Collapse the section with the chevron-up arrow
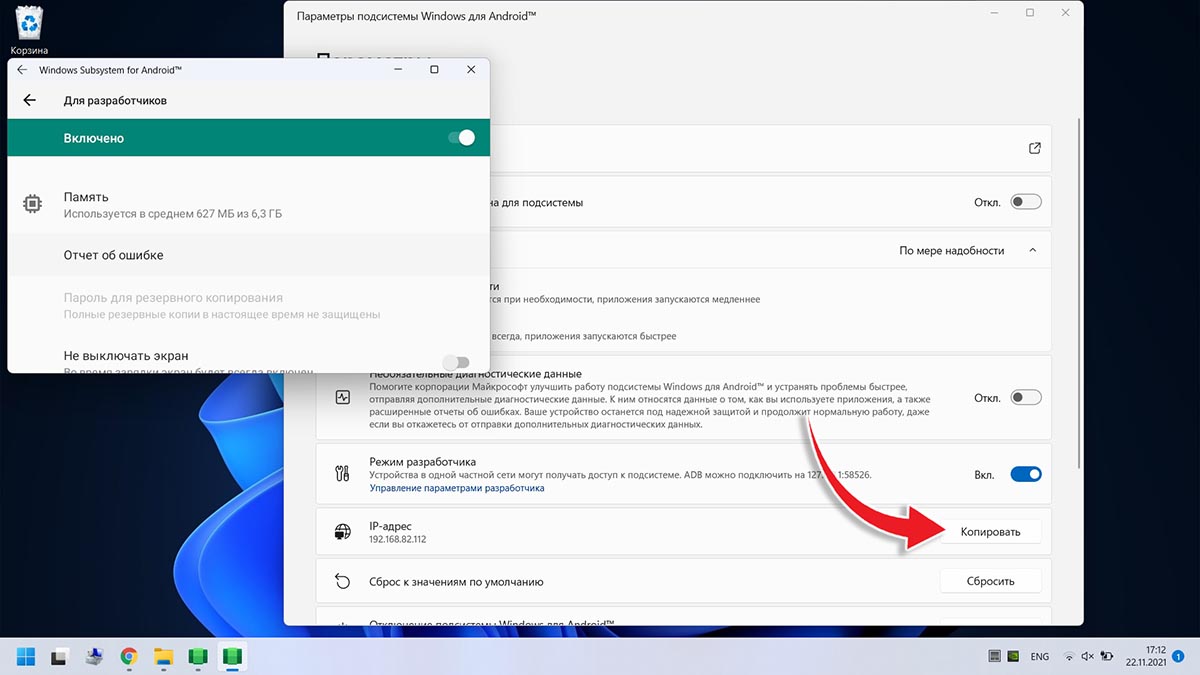Image resolution: width=1200 pixels, height=675 pixels. (x=1033, y=250)
